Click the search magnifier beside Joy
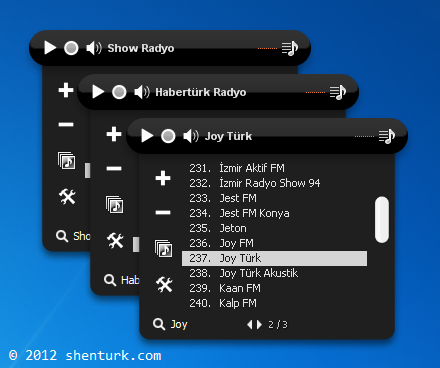 point(159,324)
